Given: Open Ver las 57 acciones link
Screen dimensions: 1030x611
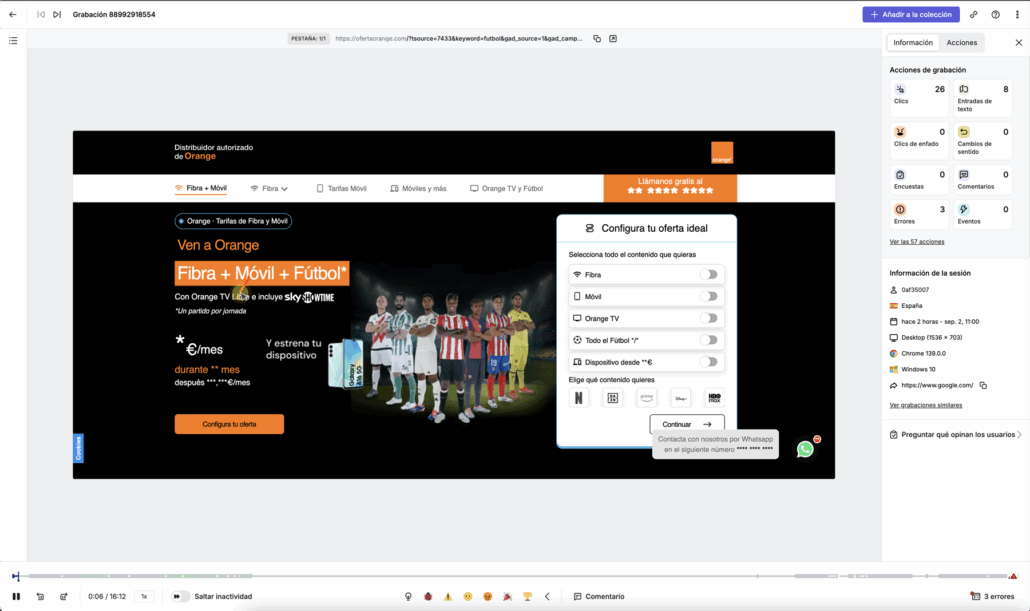Looking at the screenshot, I should click(916, 242).
